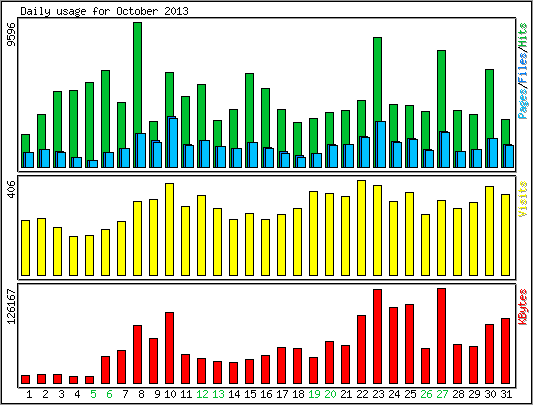Click the 'Pages/Files/Hits' legend label
This screenshot has width=533, height=405.
coord(523,70)
